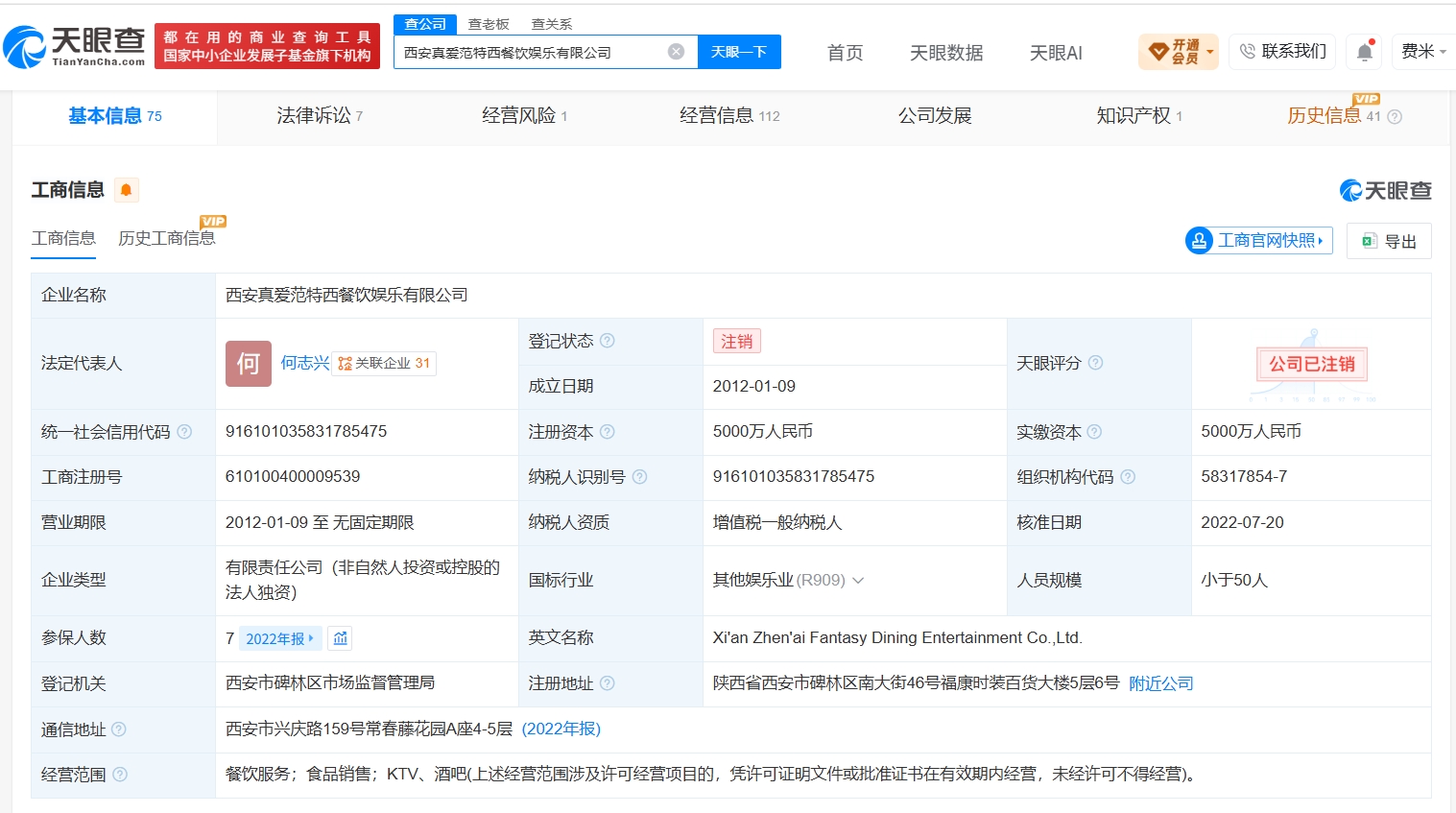The width and height of the screenshot is (1456, 813).
Task: Open the 经营信息 tab
Action: point(729,116)
